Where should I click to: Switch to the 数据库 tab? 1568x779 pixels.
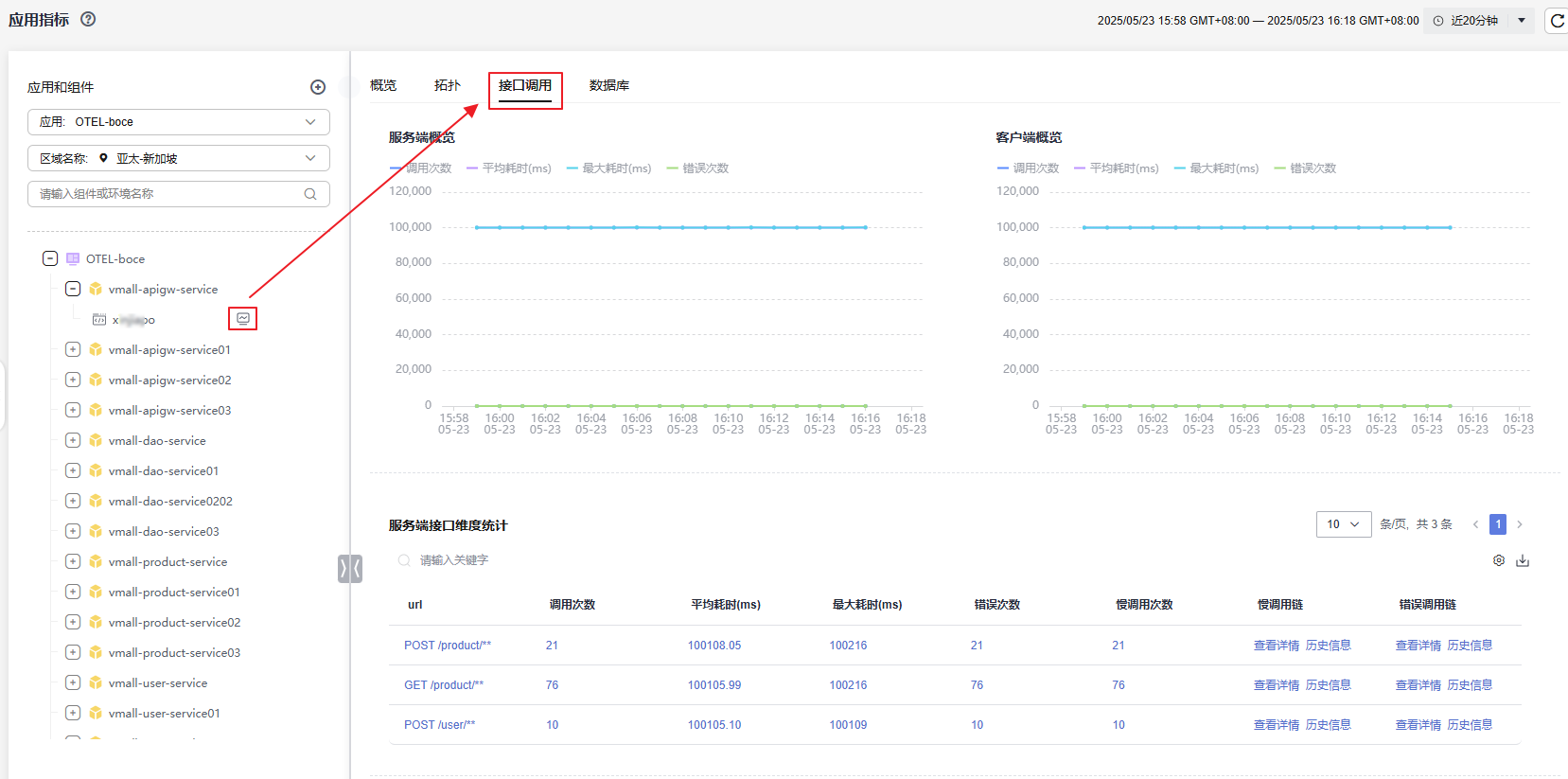point(609,85)
